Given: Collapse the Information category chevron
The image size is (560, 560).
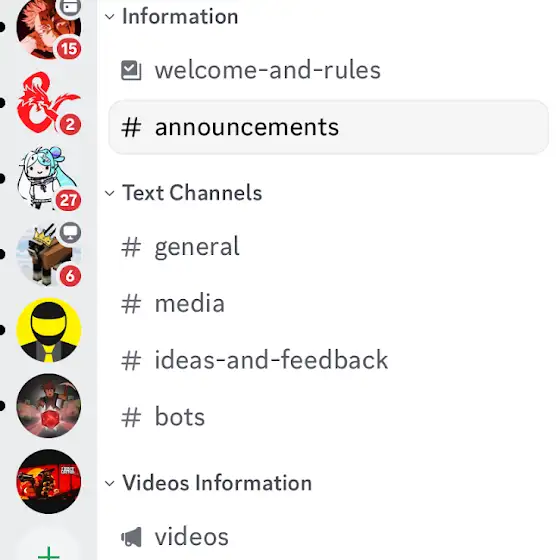Looking at the screenshot, I should click(110, 16).
